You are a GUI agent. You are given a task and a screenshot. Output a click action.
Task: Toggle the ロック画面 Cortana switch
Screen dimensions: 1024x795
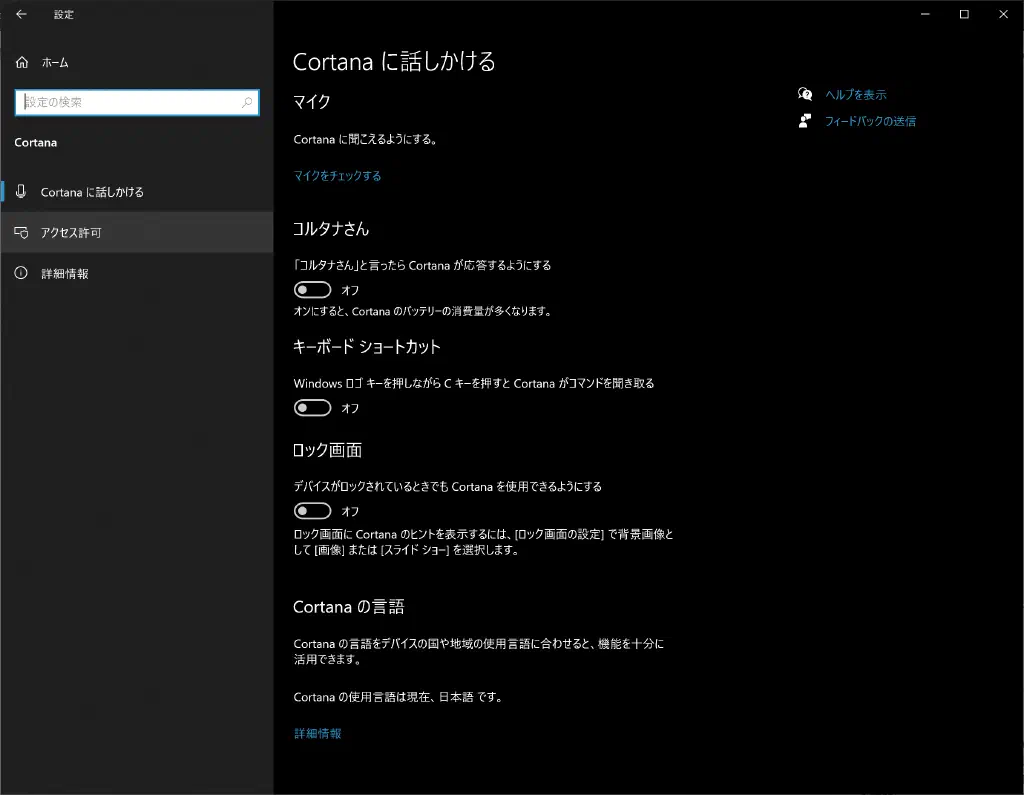pyautogui.click(x=313, y=511)
